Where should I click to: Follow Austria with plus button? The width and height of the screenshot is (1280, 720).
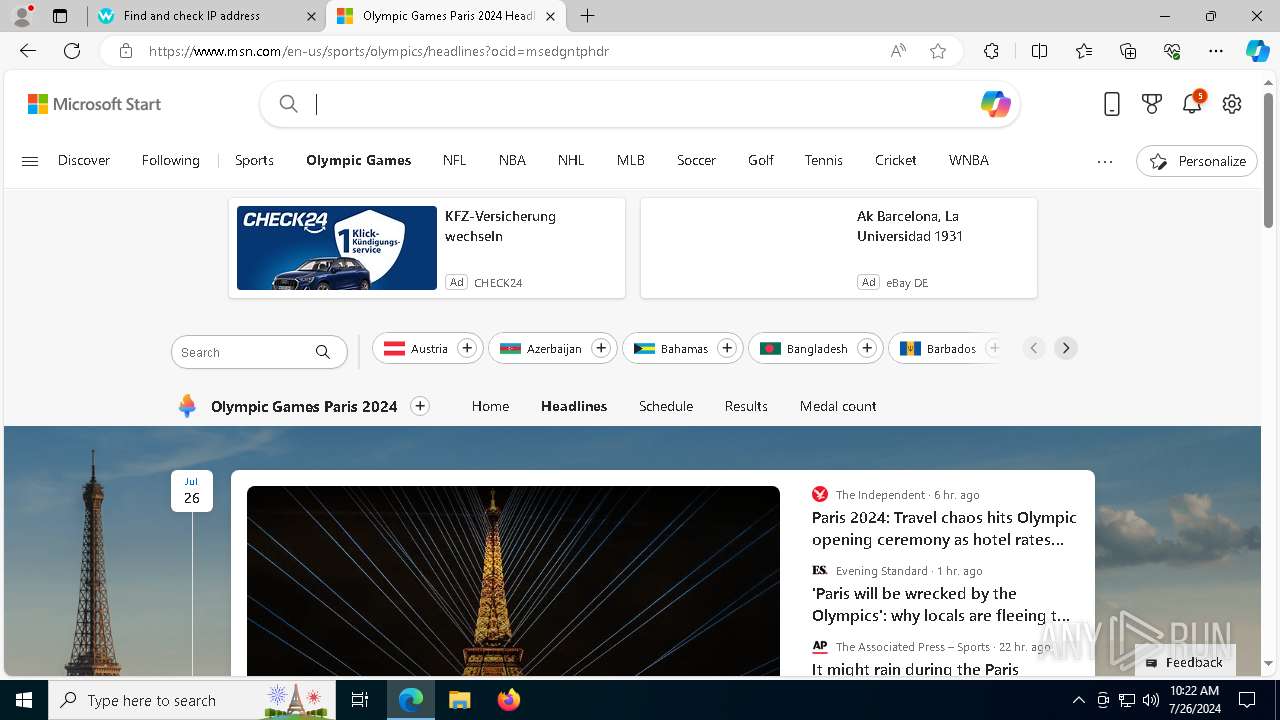pos(466,348)
